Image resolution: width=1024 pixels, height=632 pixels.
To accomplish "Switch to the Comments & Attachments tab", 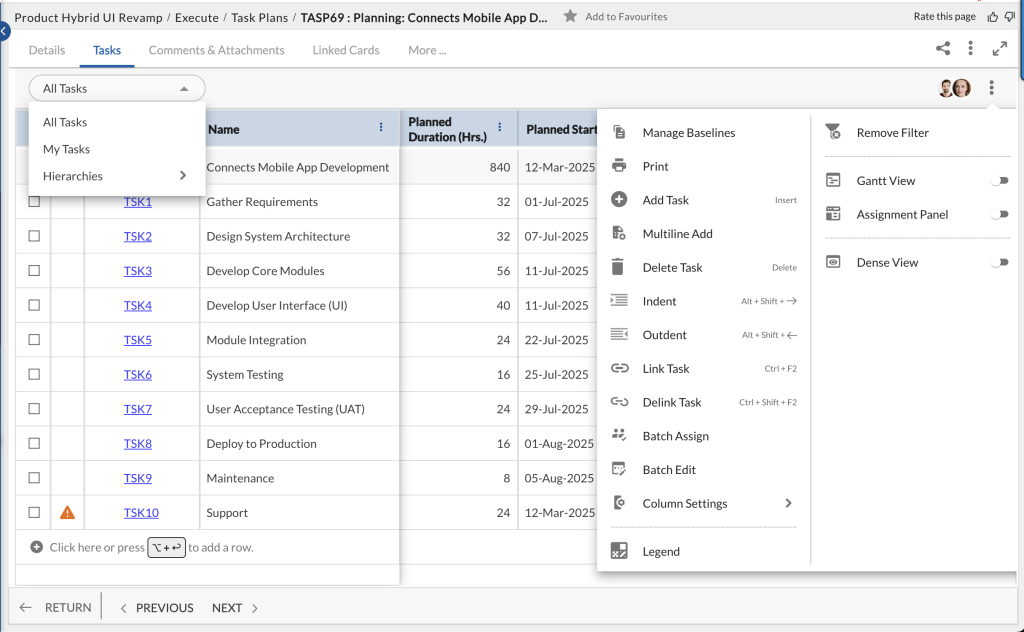I will (216, 49).
